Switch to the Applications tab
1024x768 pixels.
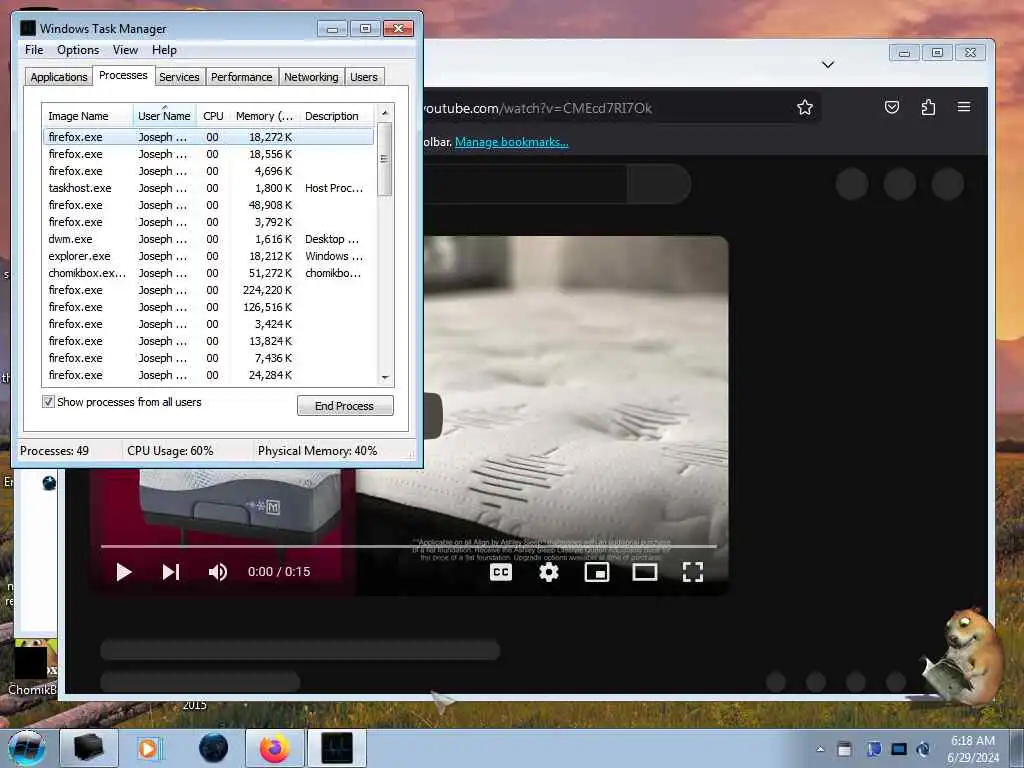pos(59,77)
